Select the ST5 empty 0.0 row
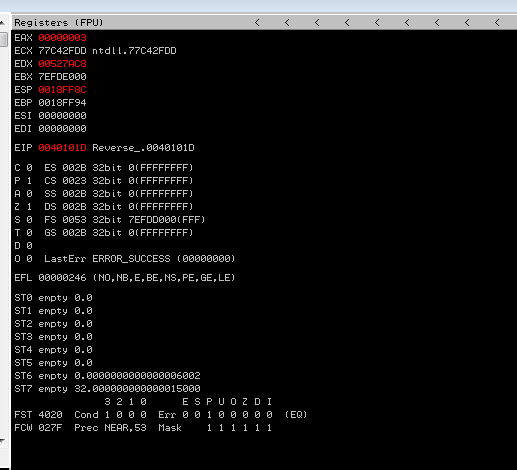This screenshot has width=517, height=470. 53,363
